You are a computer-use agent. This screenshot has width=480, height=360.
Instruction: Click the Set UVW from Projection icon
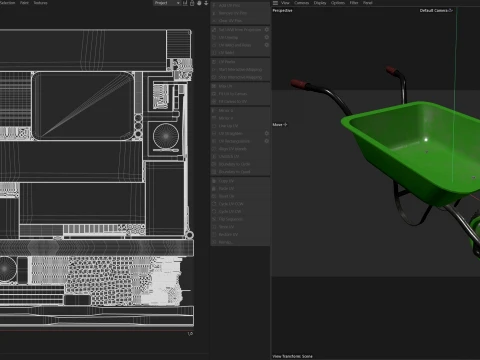click(214, 30)
